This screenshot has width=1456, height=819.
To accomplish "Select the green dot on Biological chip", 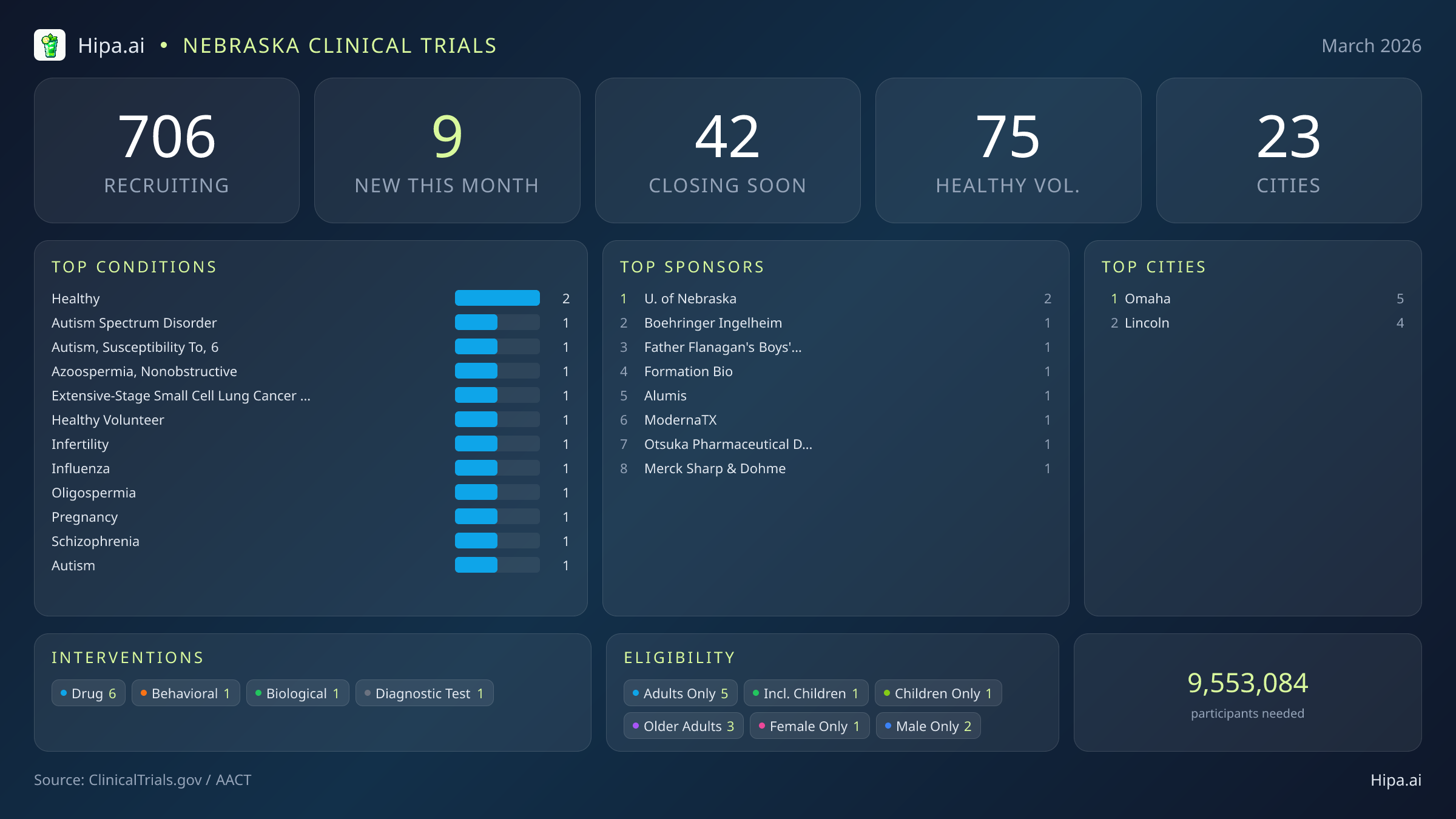I will coord(258,693).
